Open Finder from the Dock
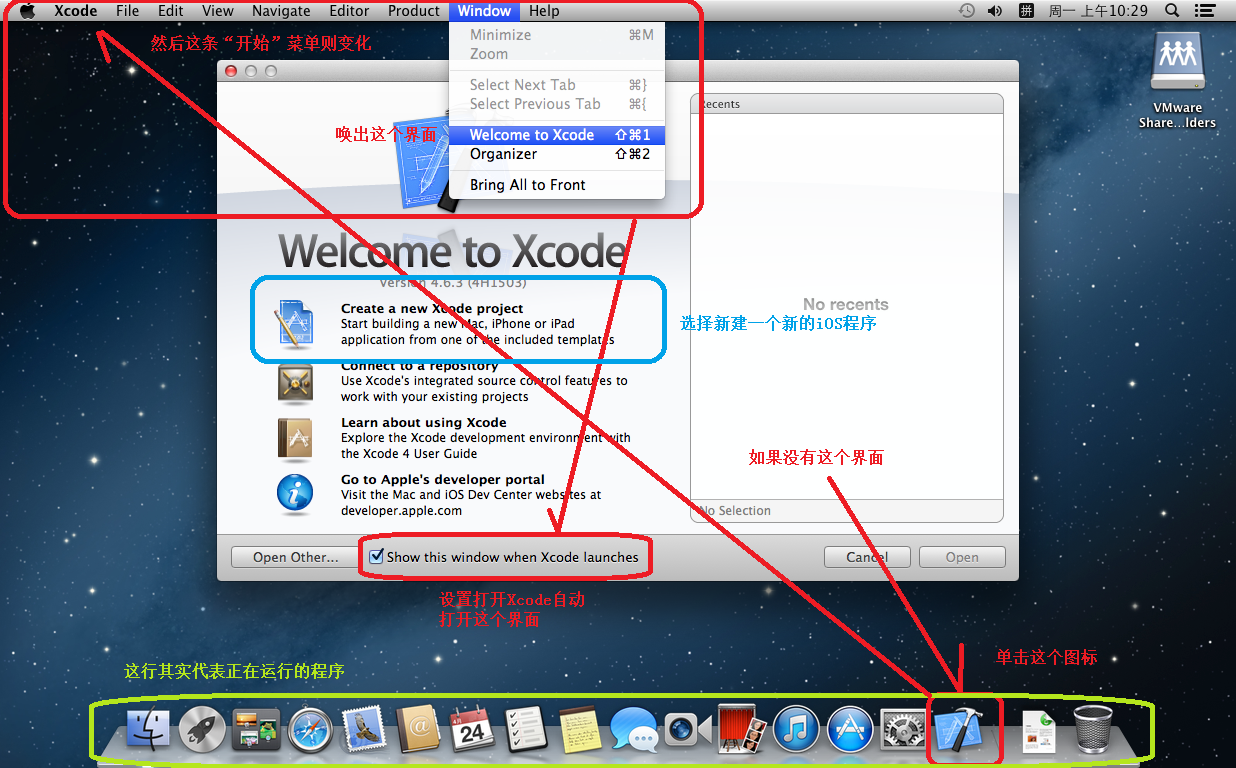This screenshot has height=768, width=1236. [x=149, y=730]
